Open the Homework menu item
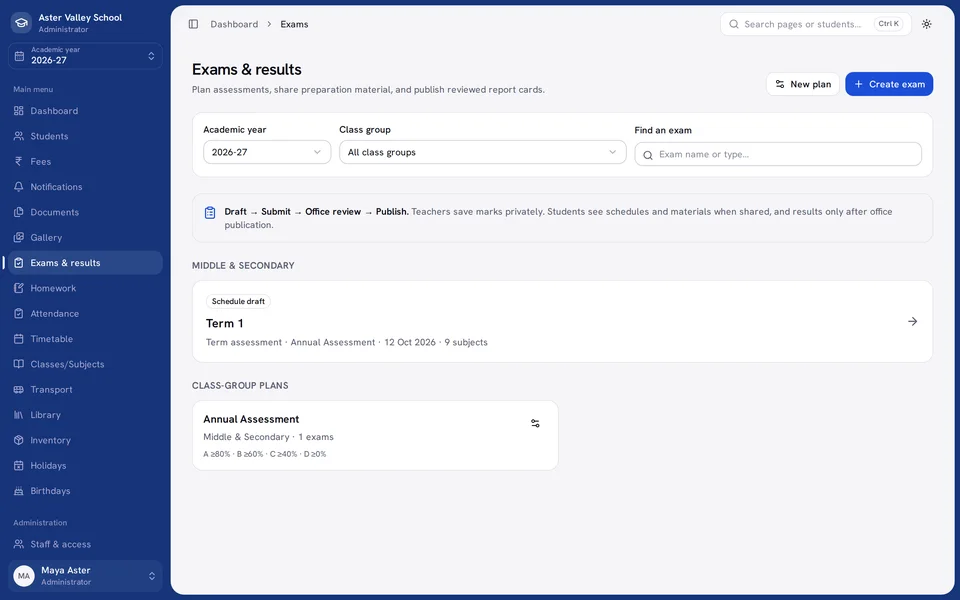Viewport: 960px width, 600px height. coord(85,288)
